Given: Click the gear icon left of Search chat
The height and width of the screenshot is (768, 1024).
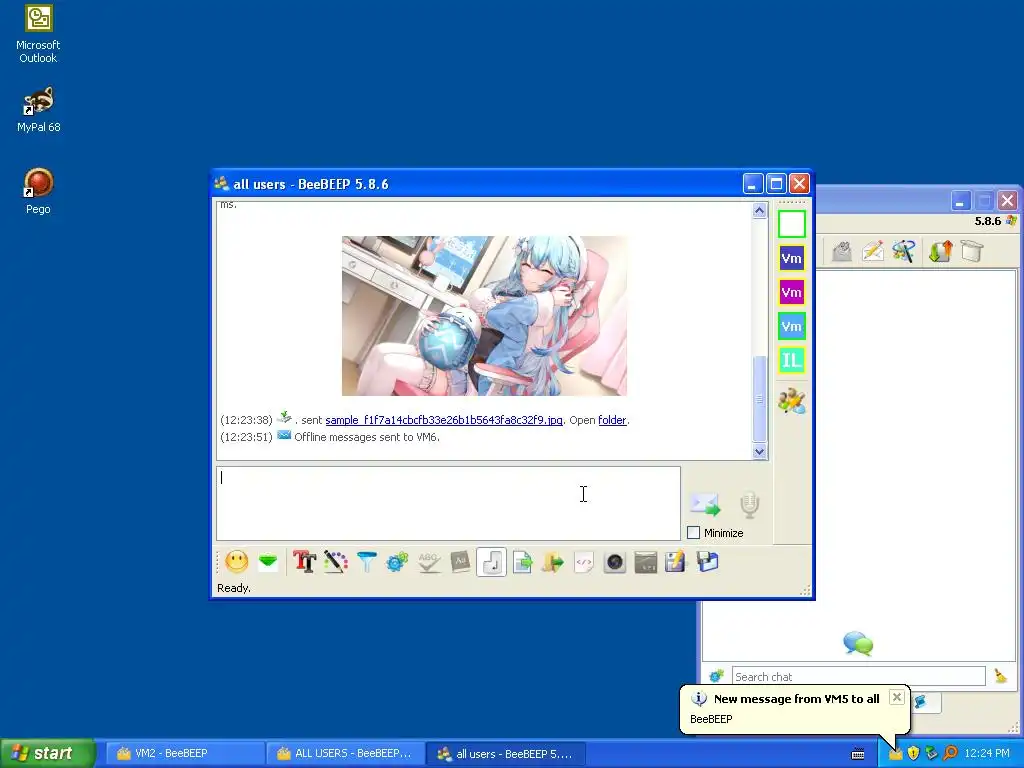Looking at the screenshot, I should [716, 676].
